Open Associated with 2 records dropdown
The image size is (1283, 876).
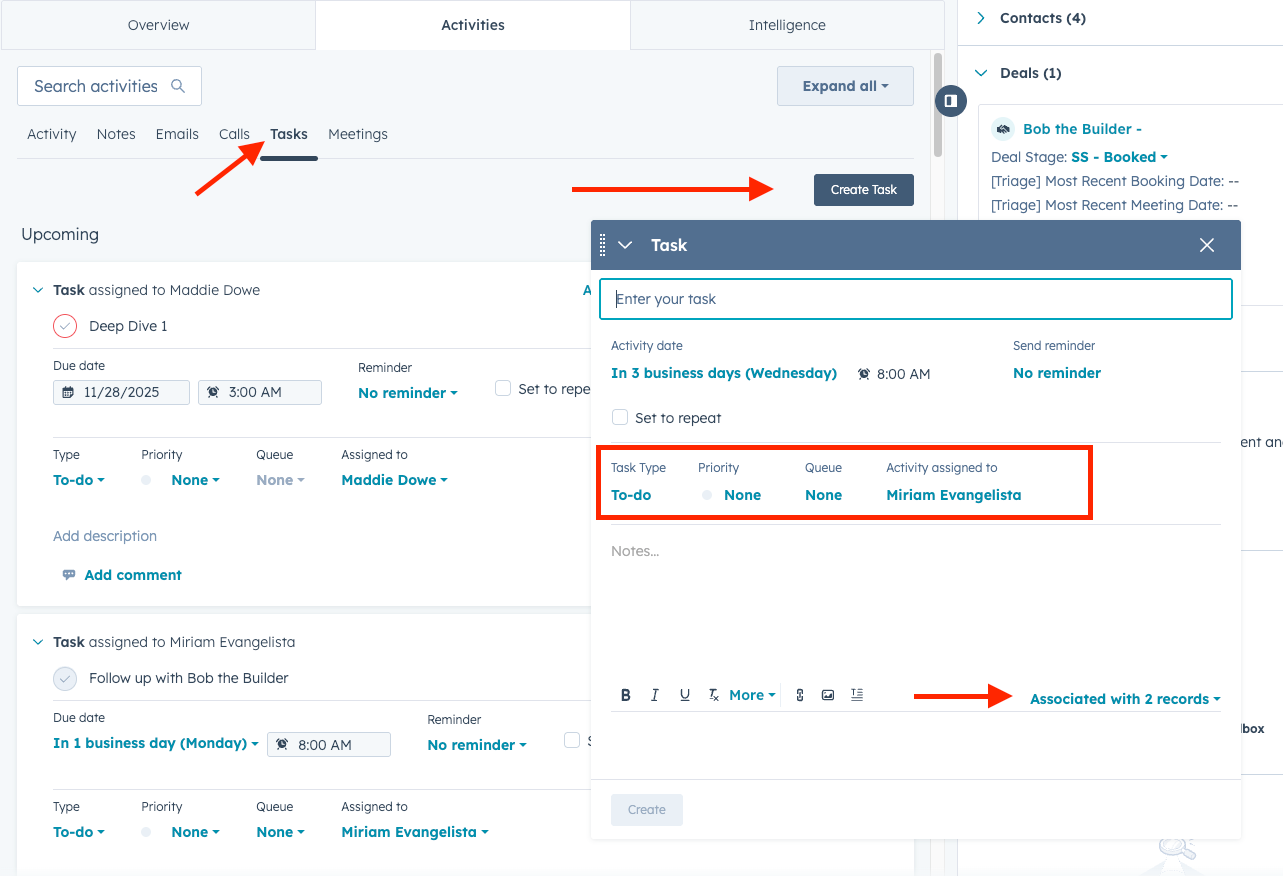tap(1125, 699)
